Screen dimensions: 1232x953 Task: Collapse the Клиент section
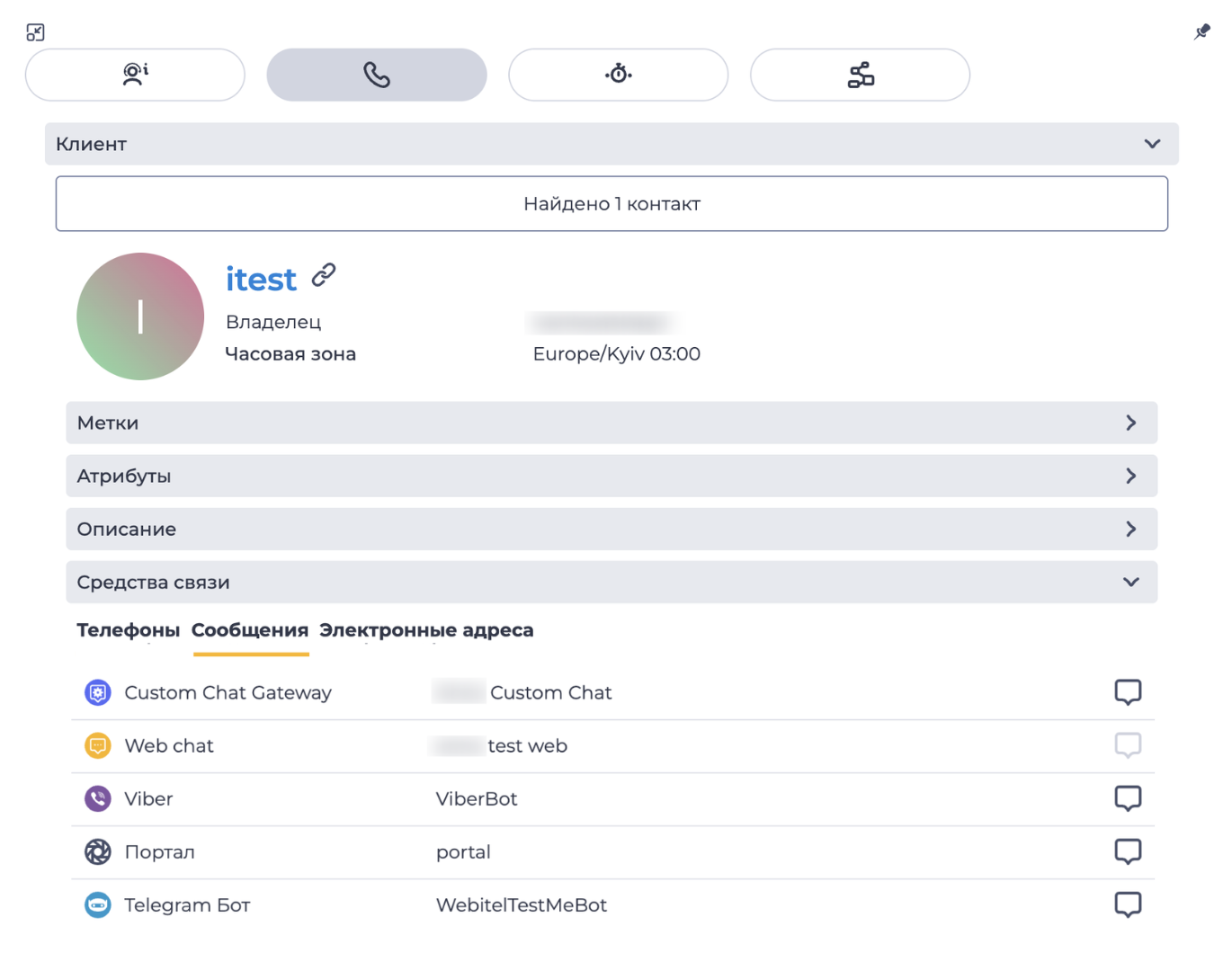tap(612, 144)
